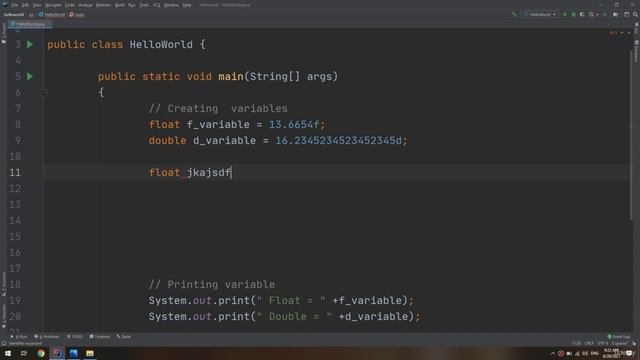Open the Run menu
640x360 pixels.
click(132, 5)
